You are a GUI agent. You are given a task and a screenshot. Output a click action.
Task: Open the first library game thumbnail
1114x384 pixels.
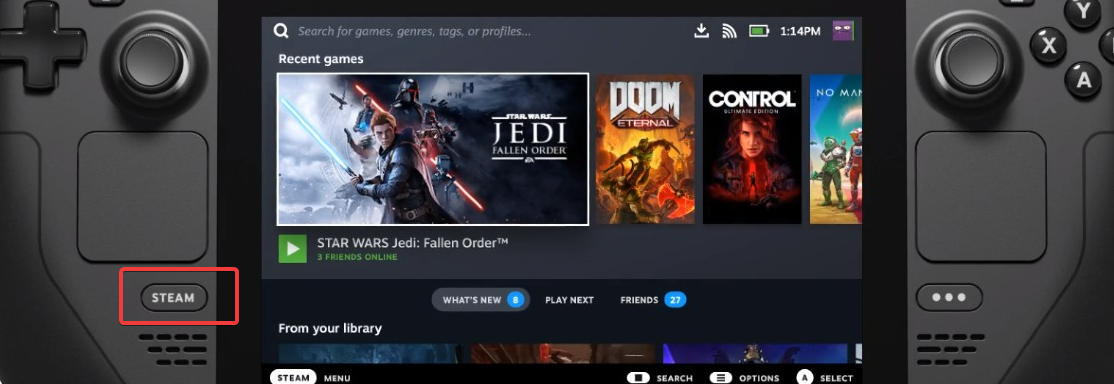pyautogui.click(x=369, y=353)
